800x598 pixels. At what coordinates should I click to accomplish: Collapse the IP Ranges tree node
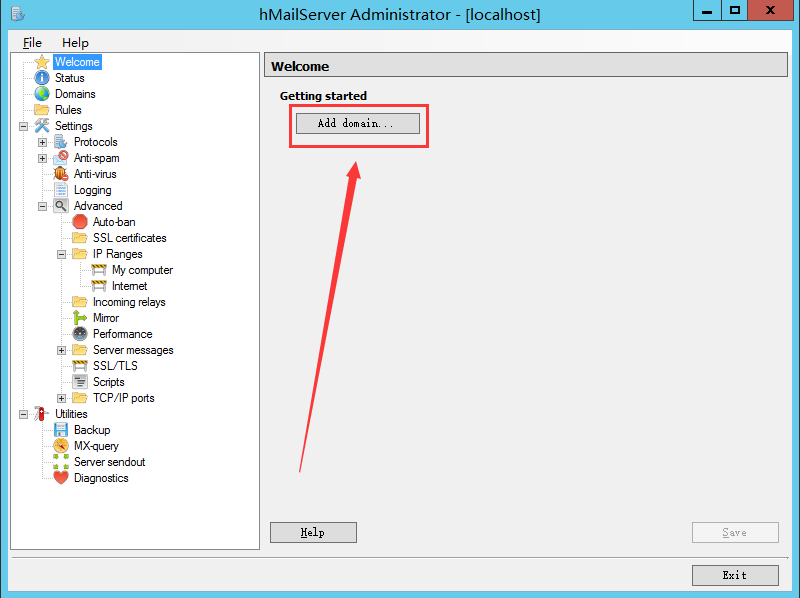[61, 254]
